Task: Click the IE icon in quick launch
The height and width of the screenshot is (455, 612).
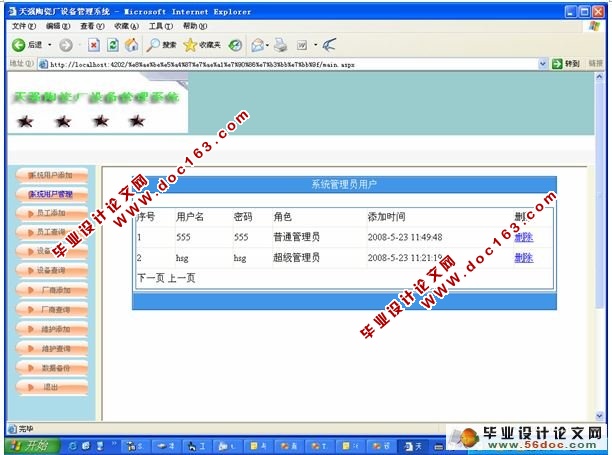Action: pyautogui.click(x=73, y=446)
